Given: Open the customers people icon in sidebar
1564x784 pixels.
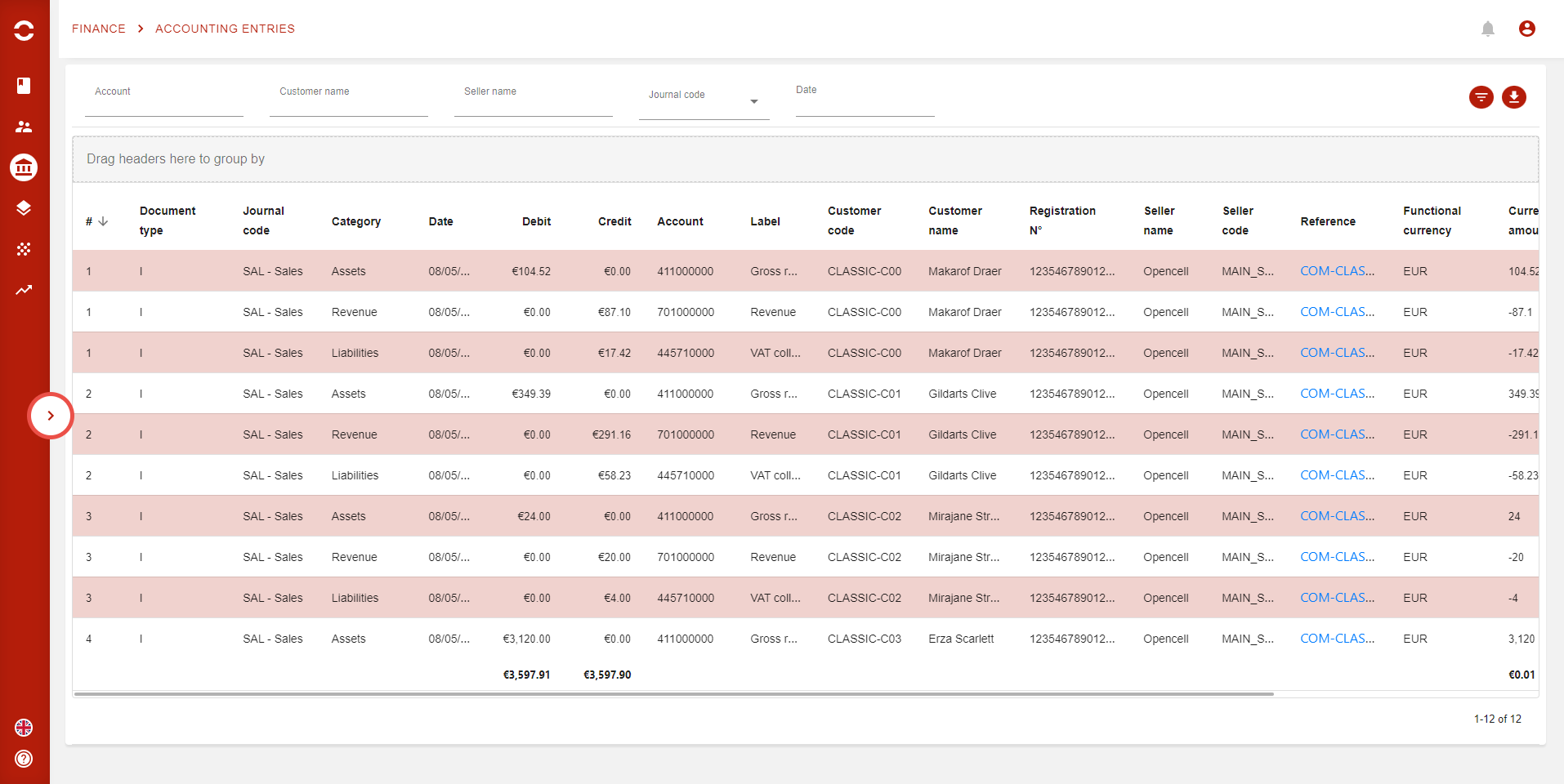Looking at the screenshot, I should point(24,127).
